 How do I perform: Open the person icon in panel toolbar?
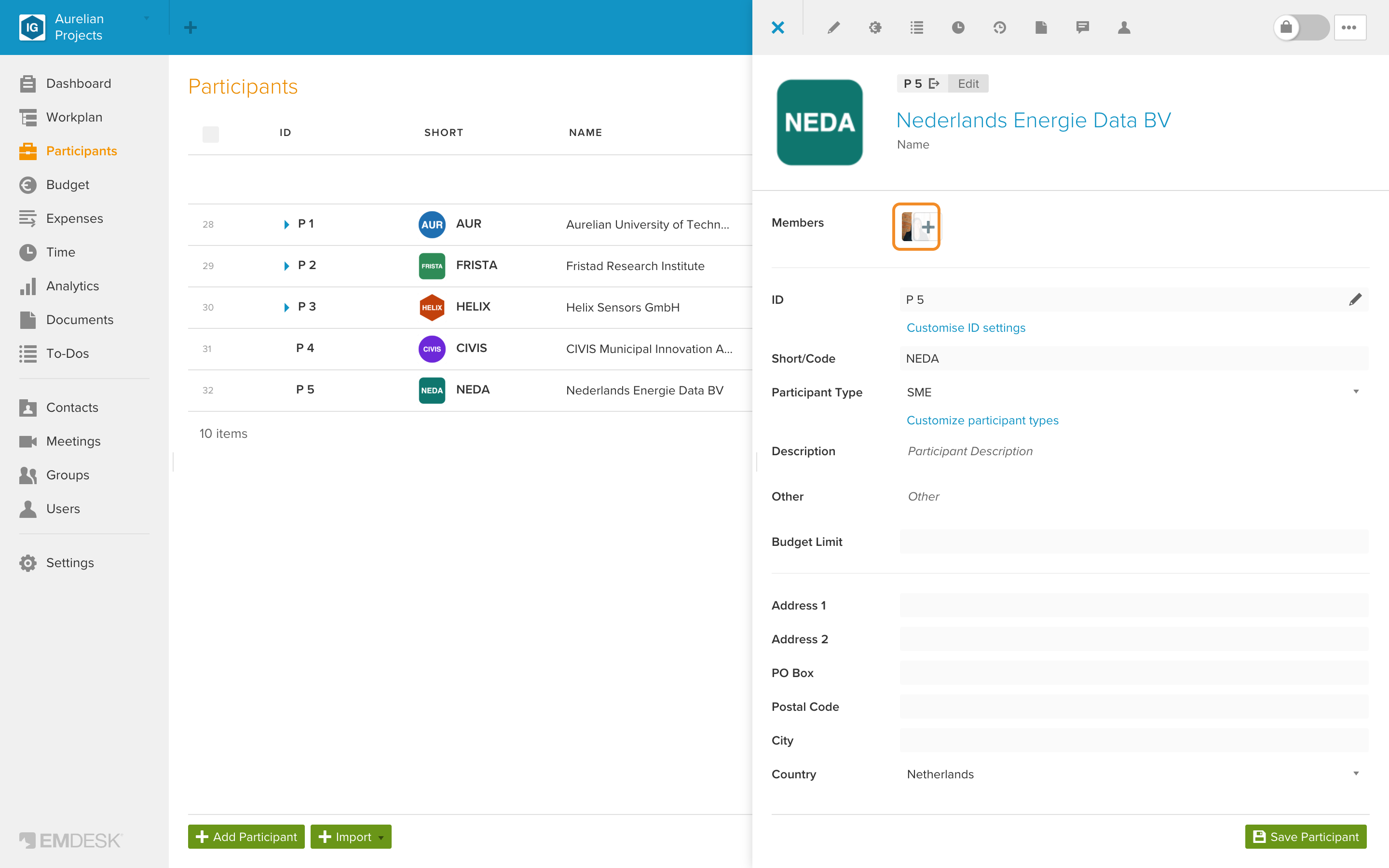(1124, 27)
